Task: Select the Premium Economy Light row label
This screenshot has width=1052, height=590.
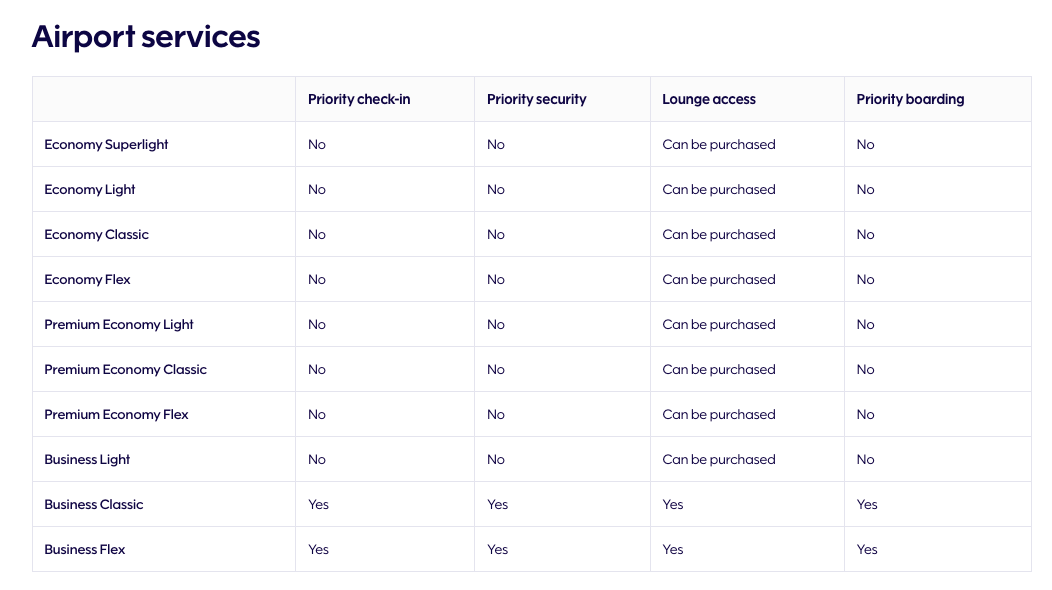Action: [x=119, y=324]
